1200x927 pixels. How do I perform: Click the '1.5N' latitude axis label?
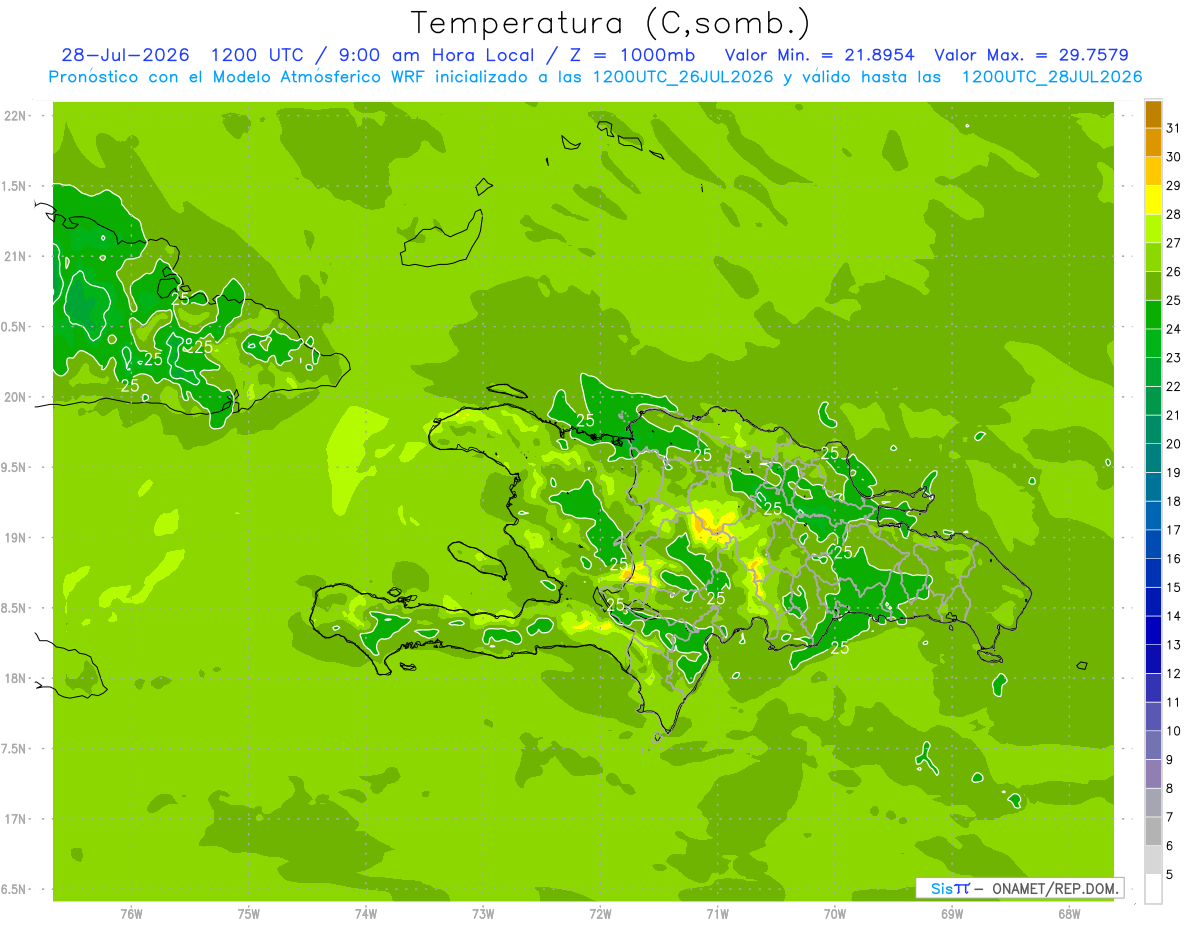15,186
